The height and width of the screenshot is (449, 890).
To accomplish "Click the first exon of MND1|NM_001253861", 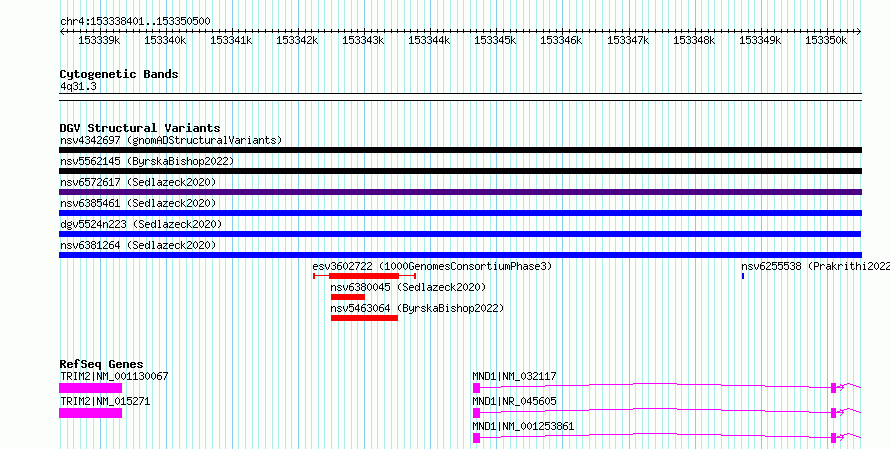I will click(476, 438).
